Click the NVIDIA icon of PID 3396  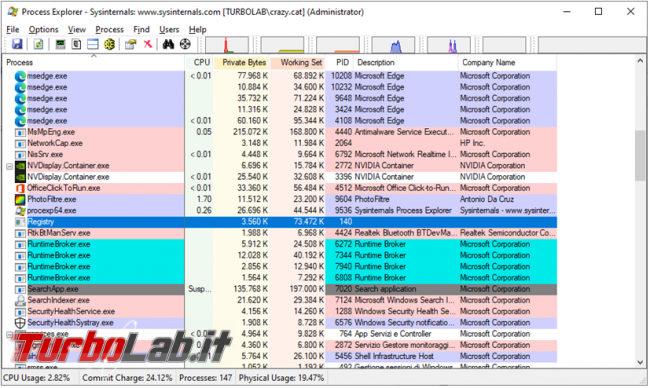coord(20,177)
